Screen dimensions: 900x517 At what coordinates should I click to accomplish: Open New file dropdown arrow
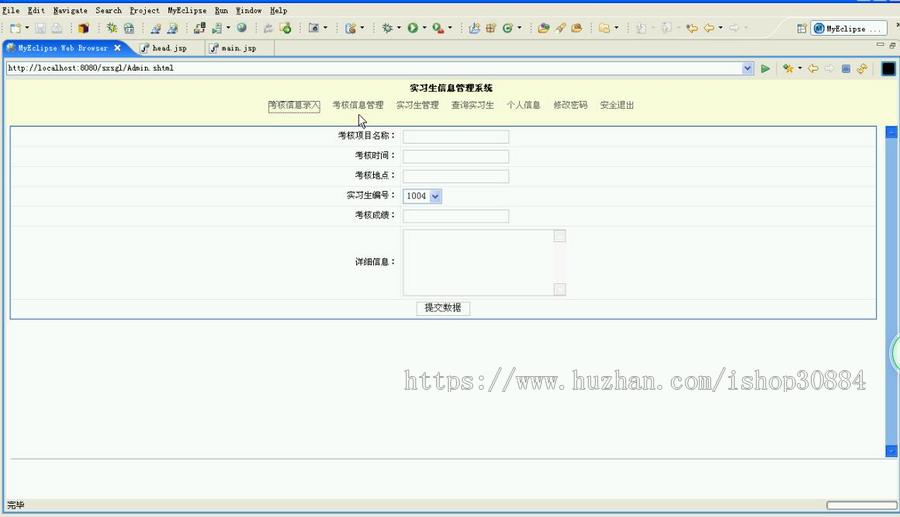coord(27,28)
